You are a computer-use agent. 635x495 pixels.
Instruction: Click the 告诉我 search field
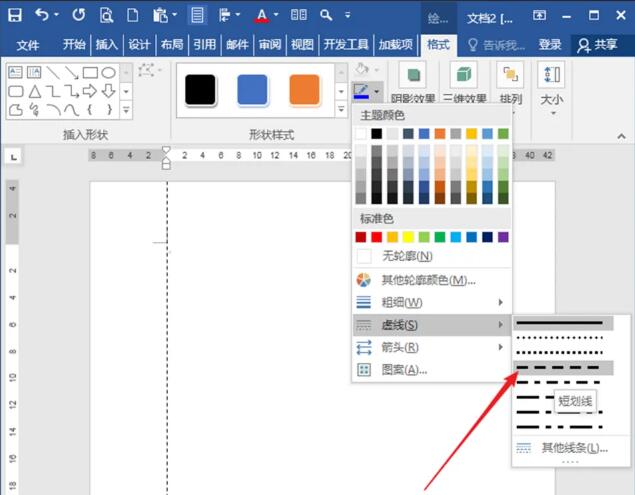(496, 45)
